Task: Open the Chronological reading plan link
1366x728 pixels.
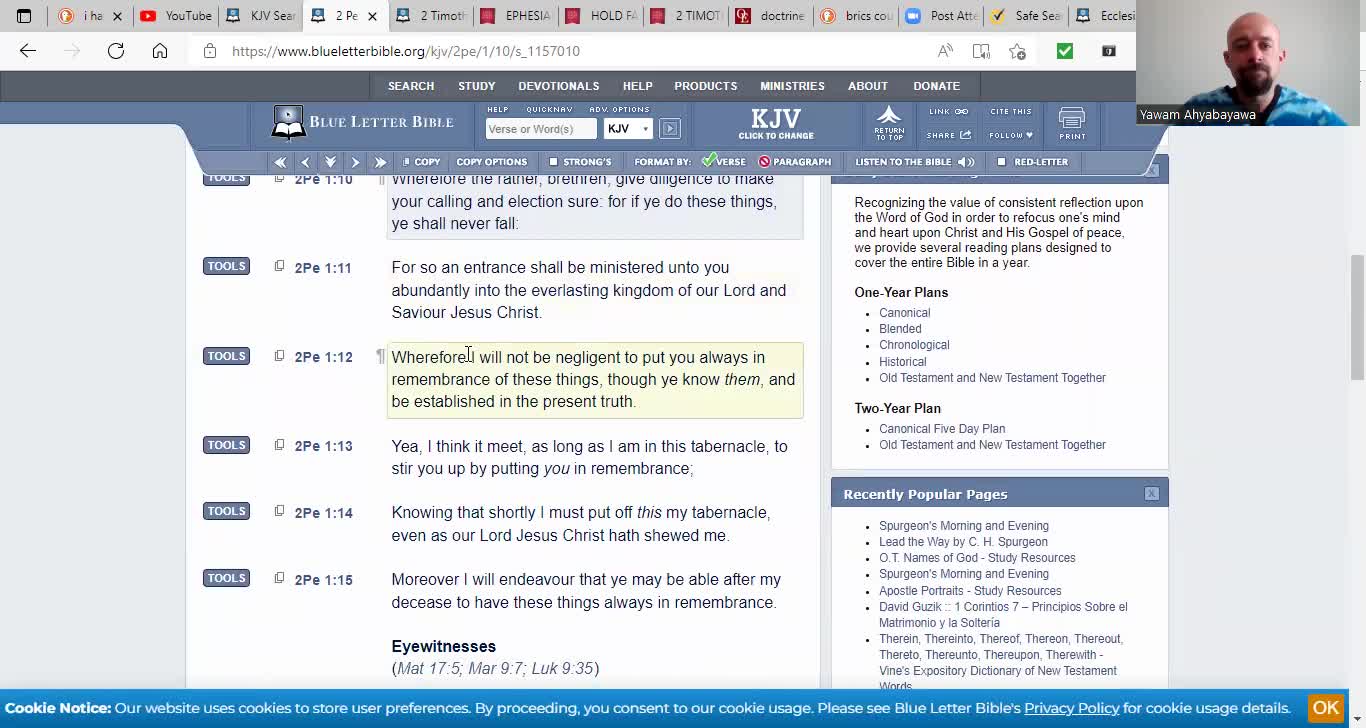Action: [914, 345]
